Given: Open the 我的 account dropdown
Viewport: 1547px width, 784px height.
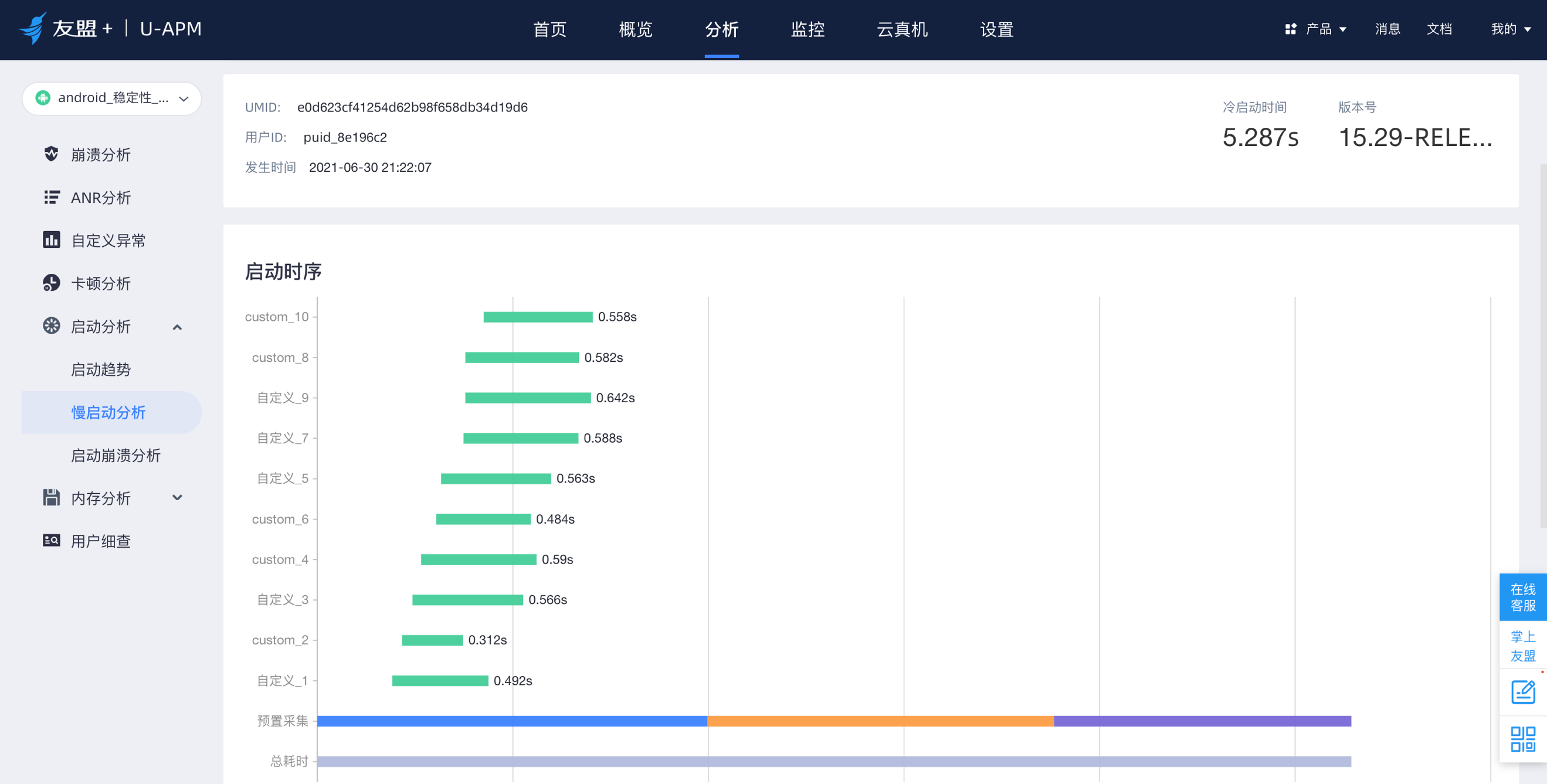Looking at the screenshot, I should pyautogui.click(x=1511, y=29).
